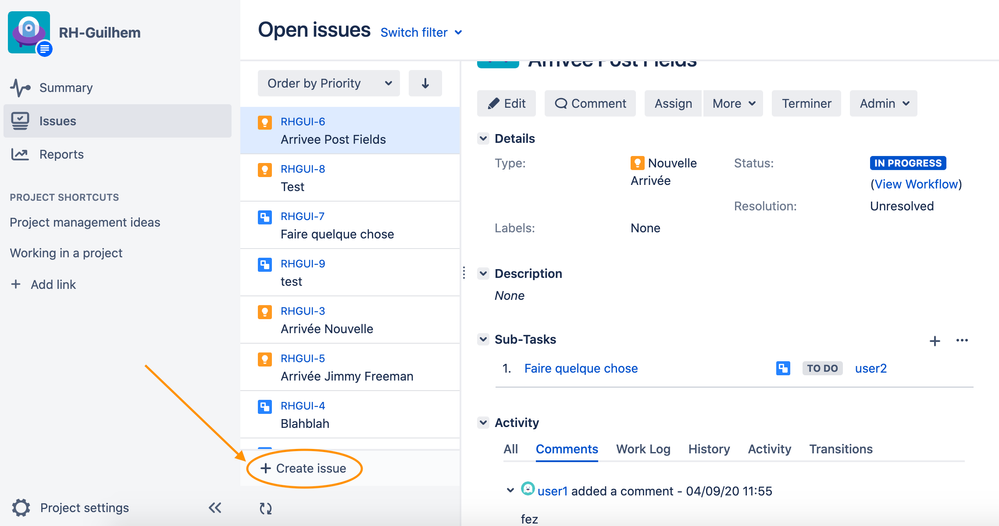Open Project management ideas shortcut
The width and height of the screenshot is (999, 526).
coord(85,222)
